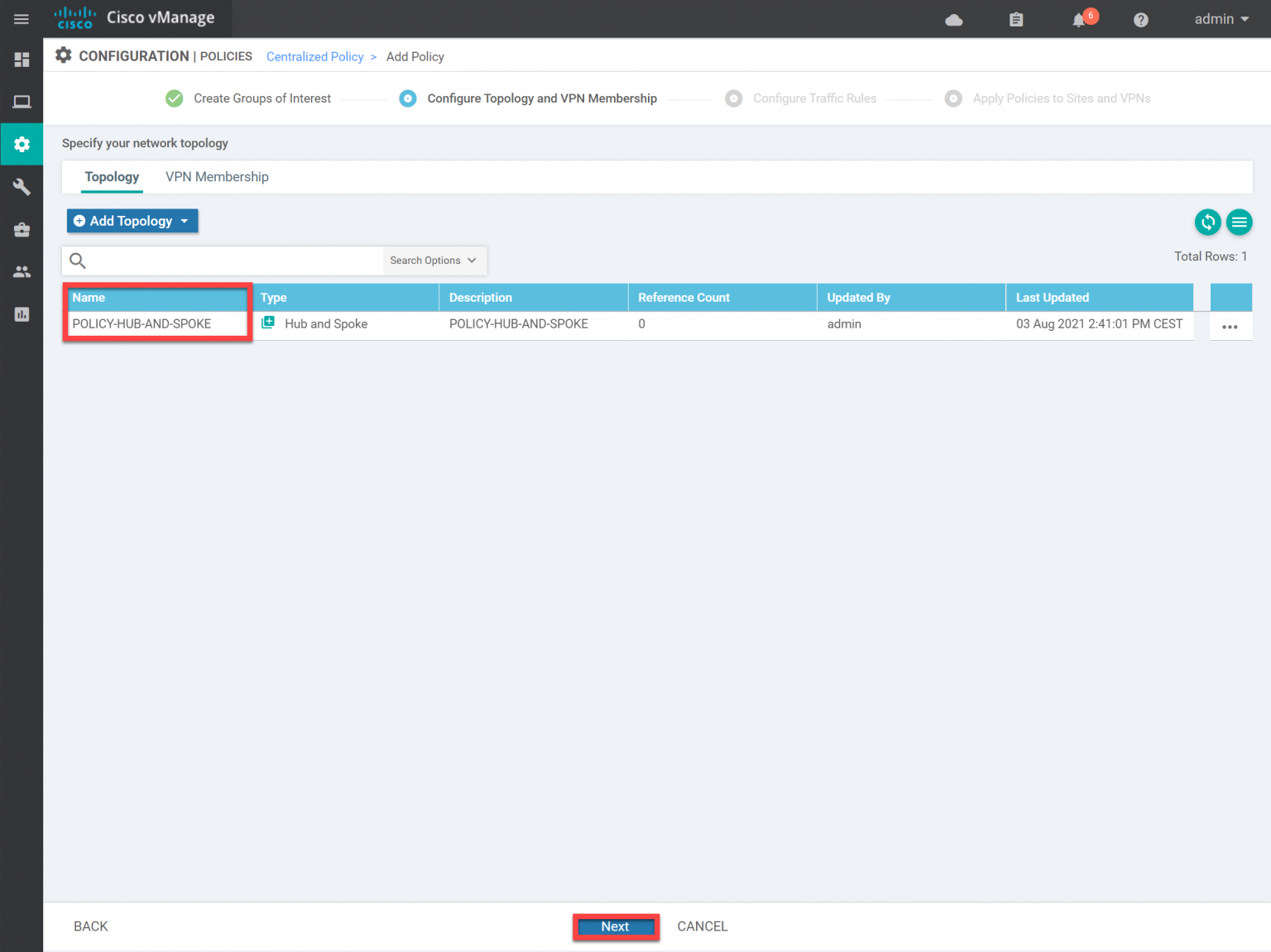Open the Dashboard panel from the sidebar
This screenshot has height=952, width=1271.
click(22, 59)
